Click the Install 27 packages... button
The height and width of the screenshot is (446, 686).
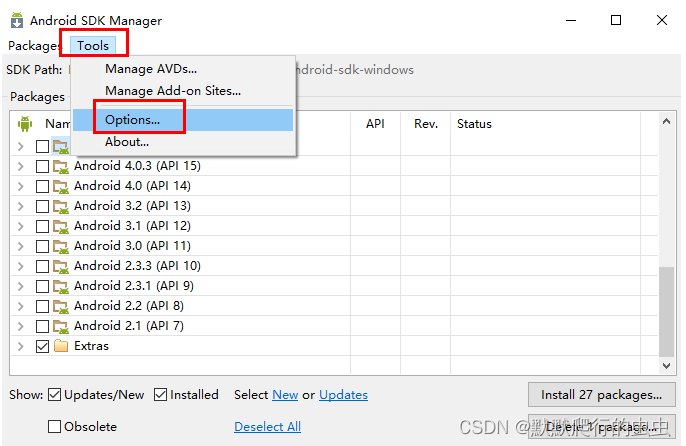tap(602, 395)
